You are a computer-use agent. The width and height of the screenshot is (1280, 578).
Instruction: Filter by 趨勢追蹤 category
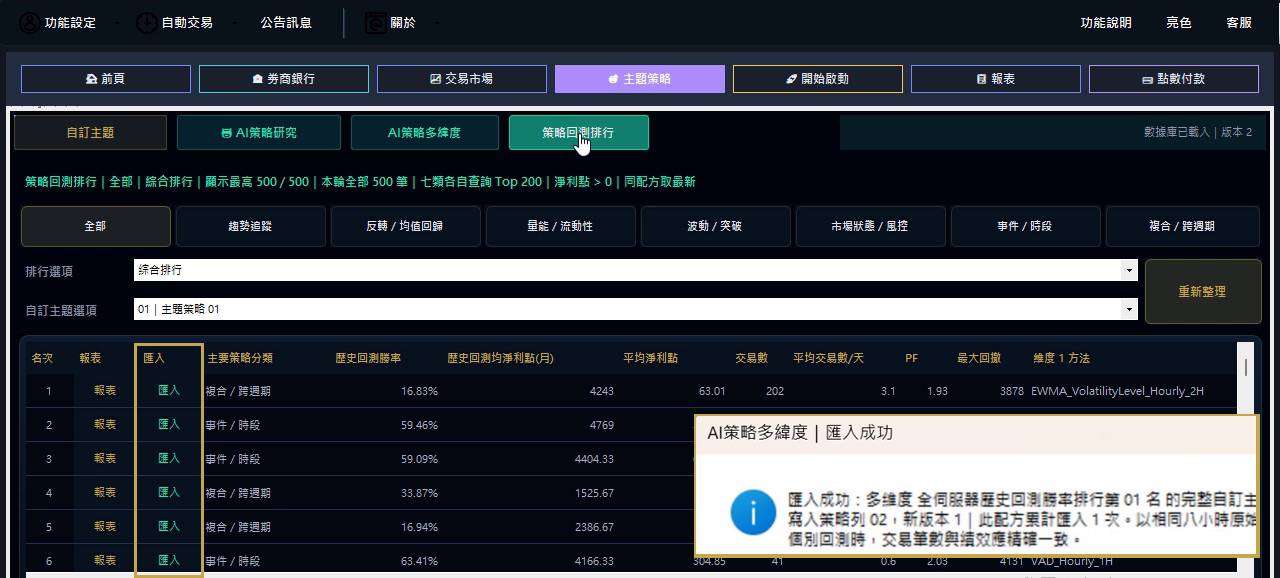pos(251,226)
